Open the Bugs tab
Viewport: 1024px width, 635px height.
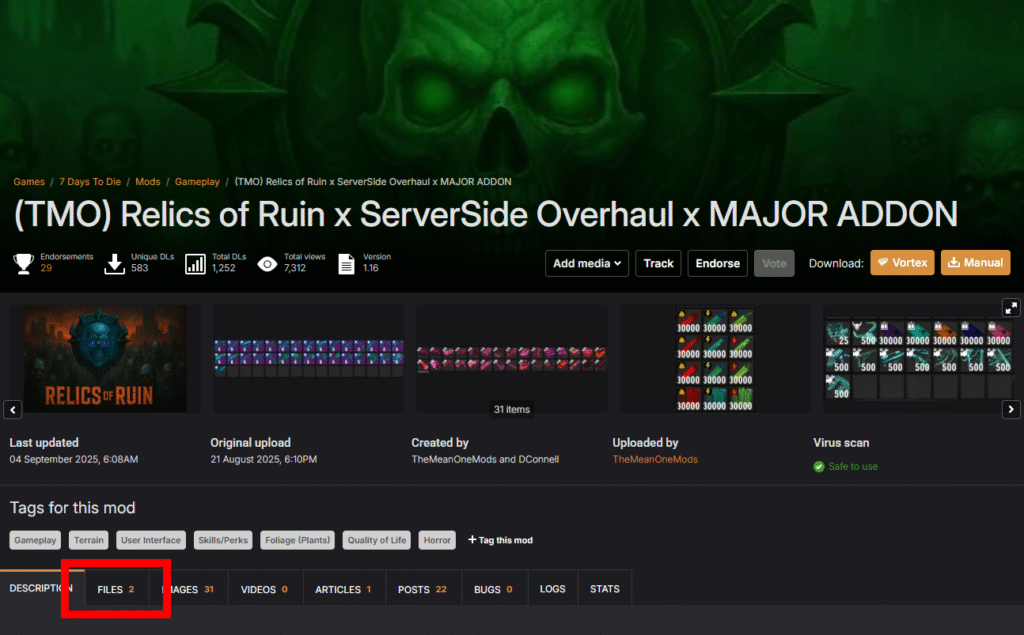click(x=494, y=589)
